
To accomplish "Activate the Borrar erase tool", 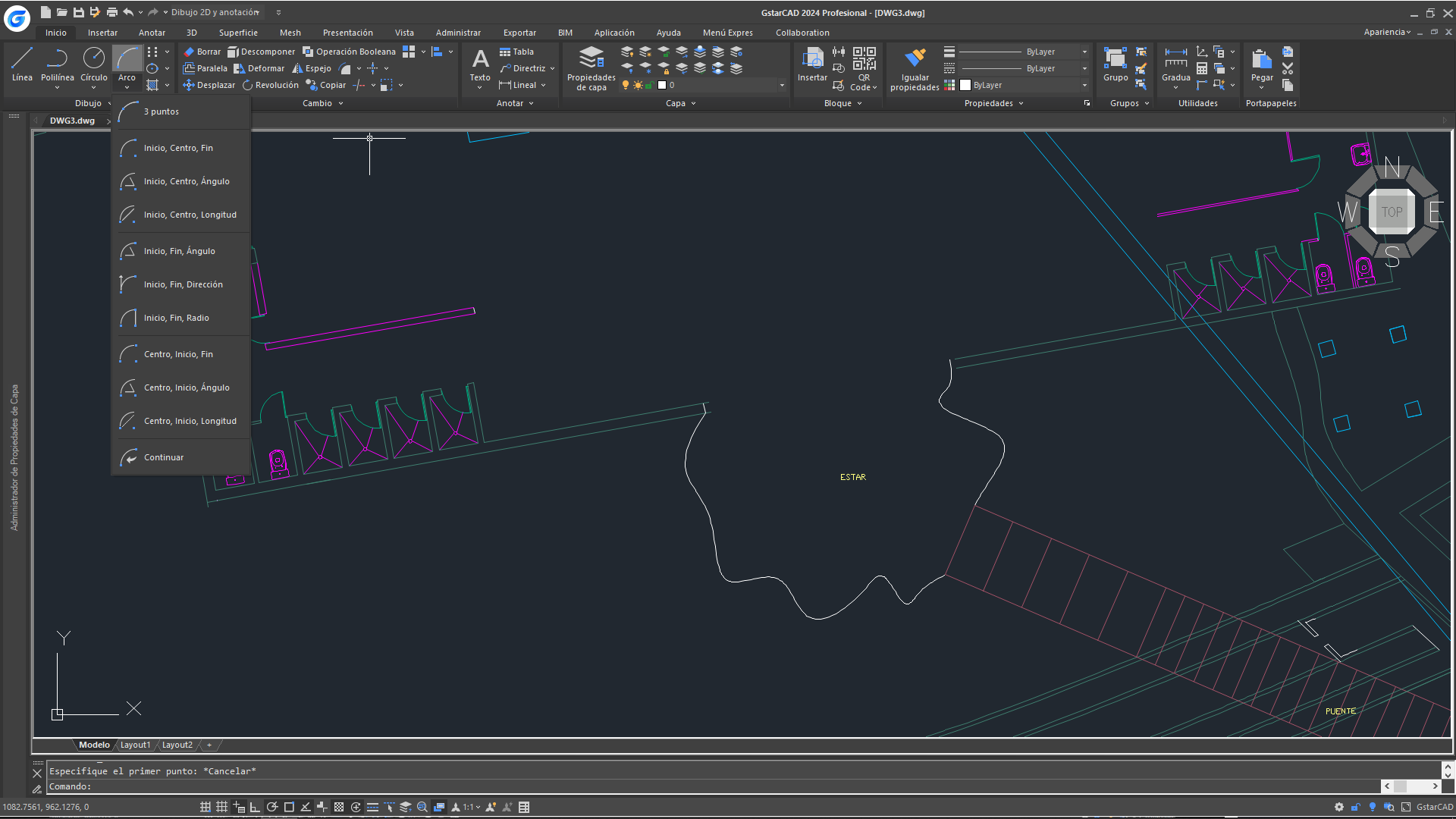I will 201,52.
